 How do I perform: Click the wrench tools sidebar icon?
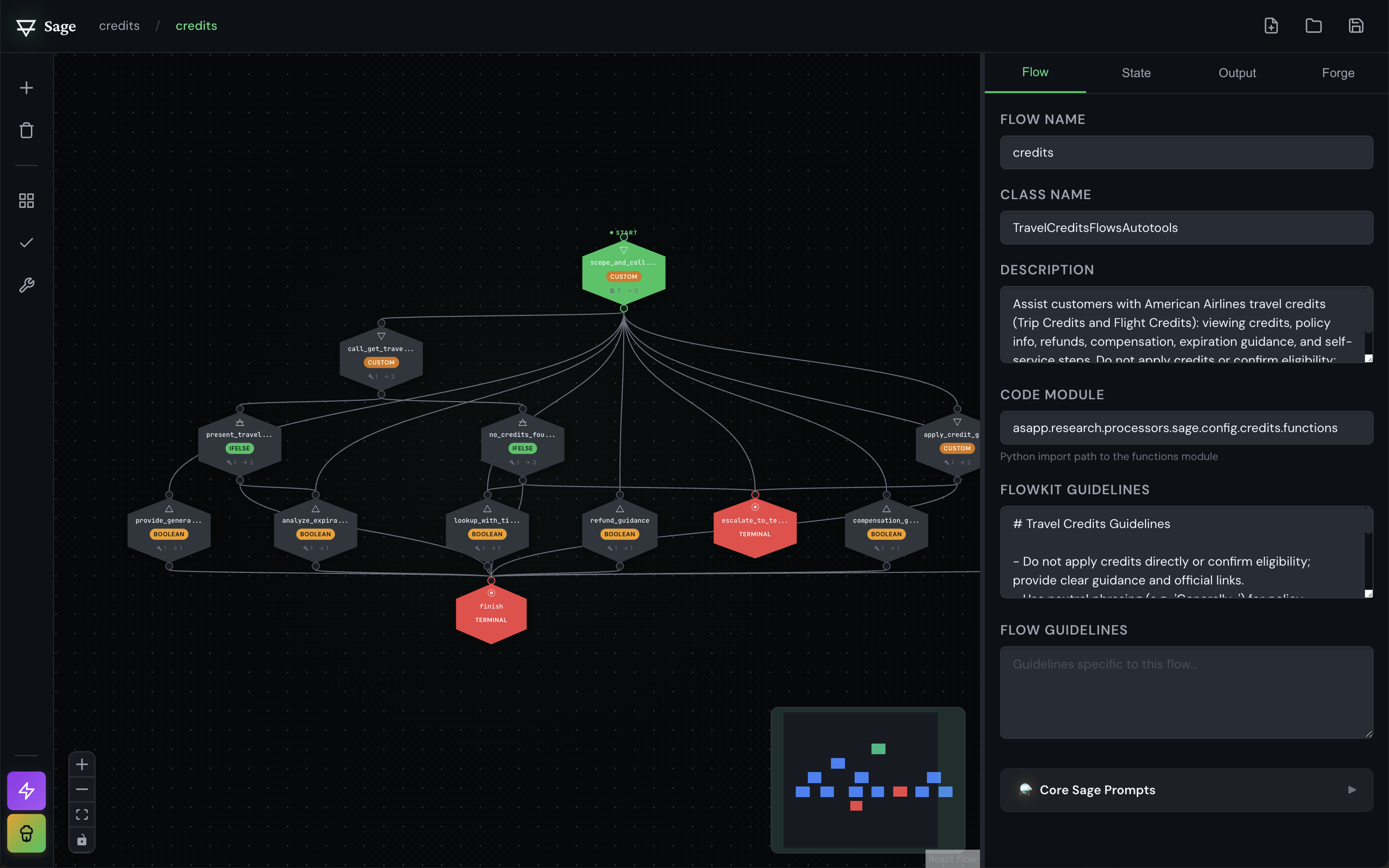pos(27,285)
